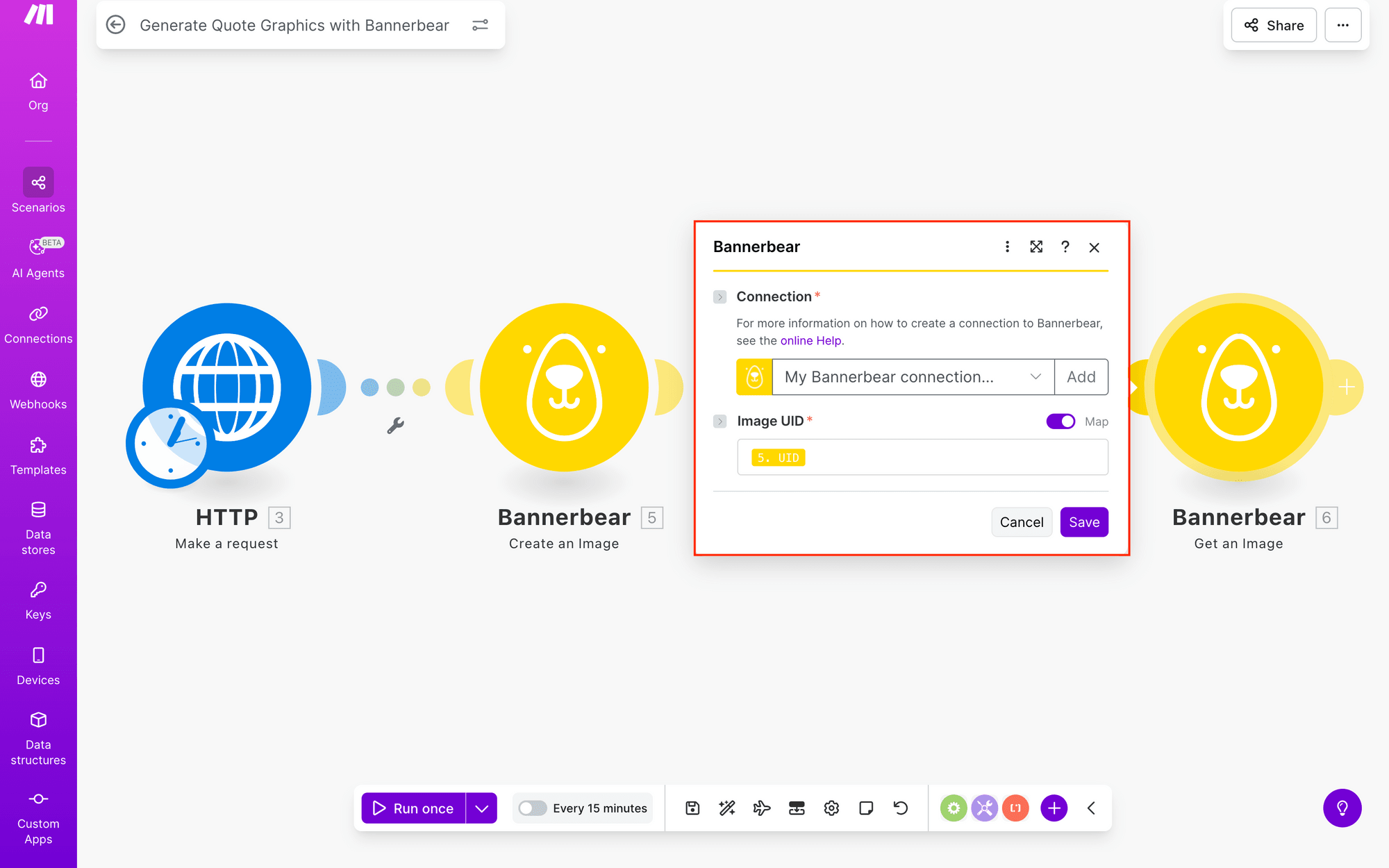
Task: Expand the Connection section chevron
Action: 720,297
